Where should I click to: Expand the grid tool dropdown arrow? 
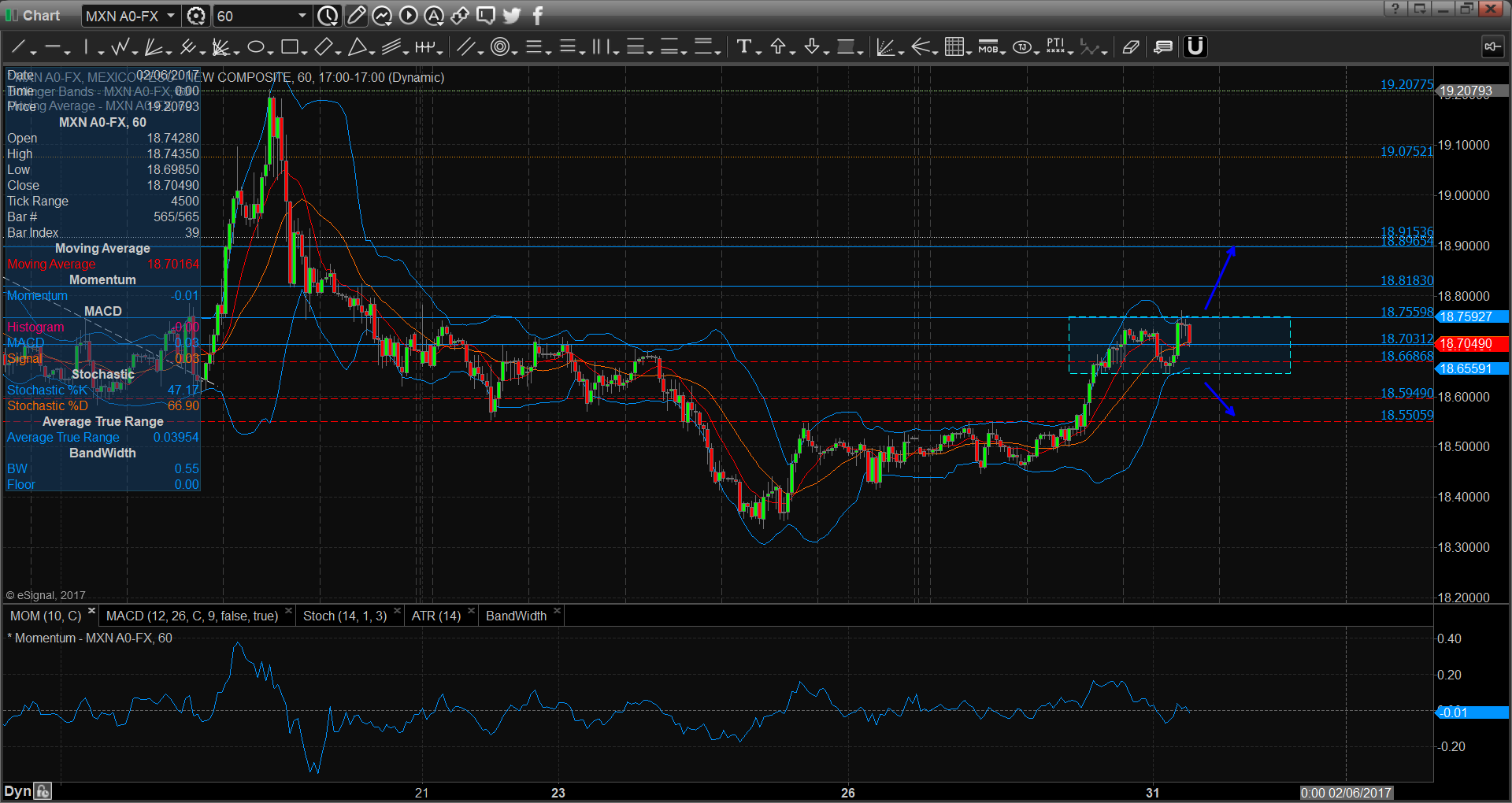click(x=969, y=52)
